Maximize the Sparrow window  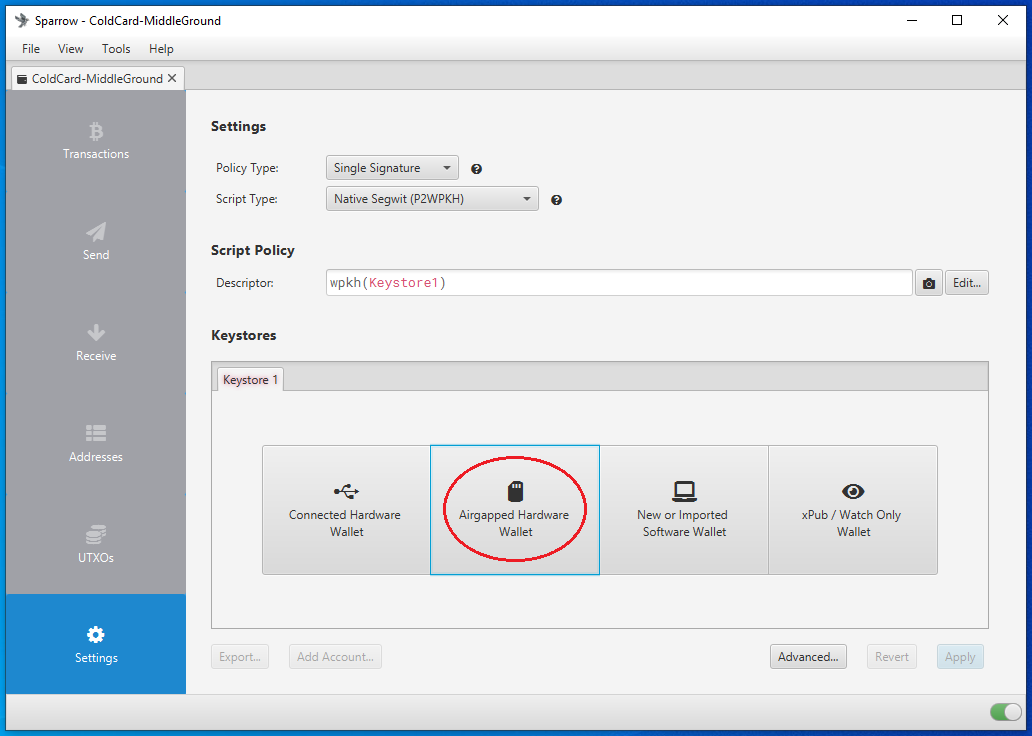pyautogui.click(x=957, y=20)
